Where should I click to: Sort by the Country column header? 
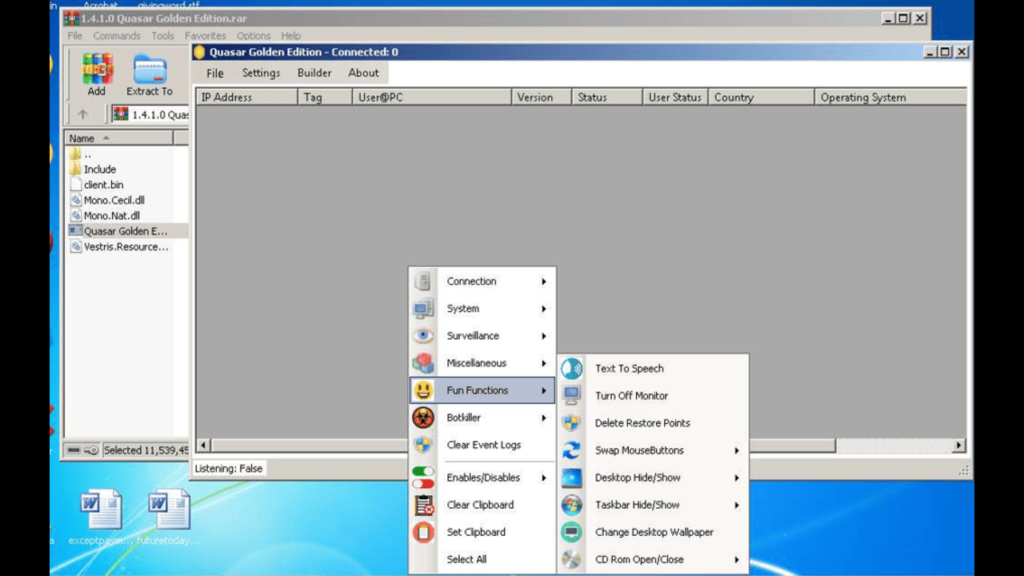coord(761,97)
